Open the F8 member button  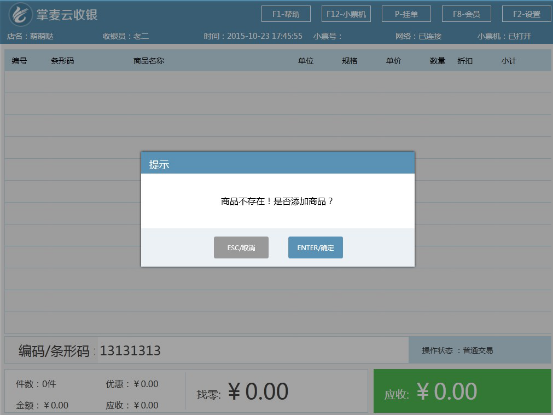click(x=466, y=14)
